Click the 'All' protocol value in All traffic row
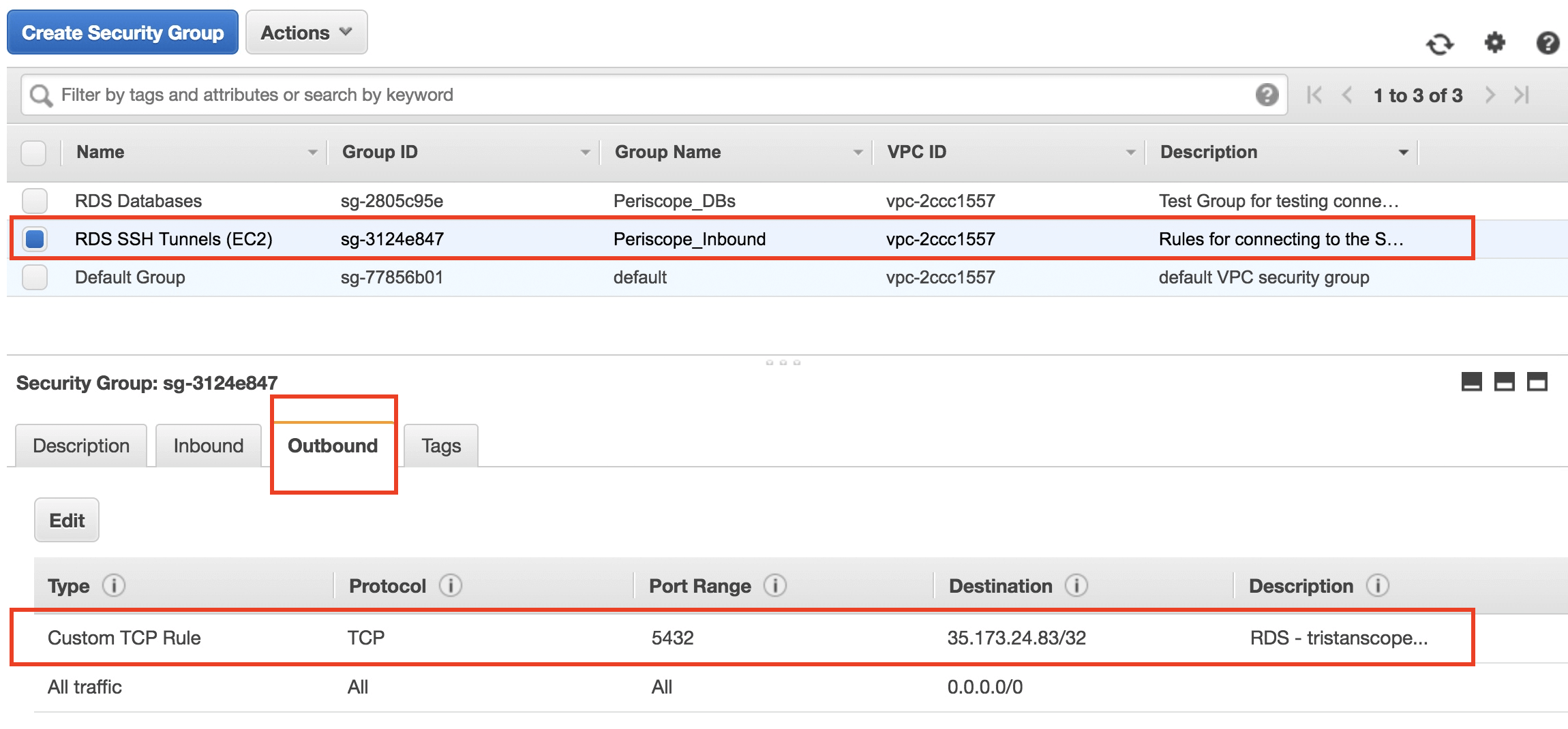This screenshot has height=729, width=1568. coord(358,687)
